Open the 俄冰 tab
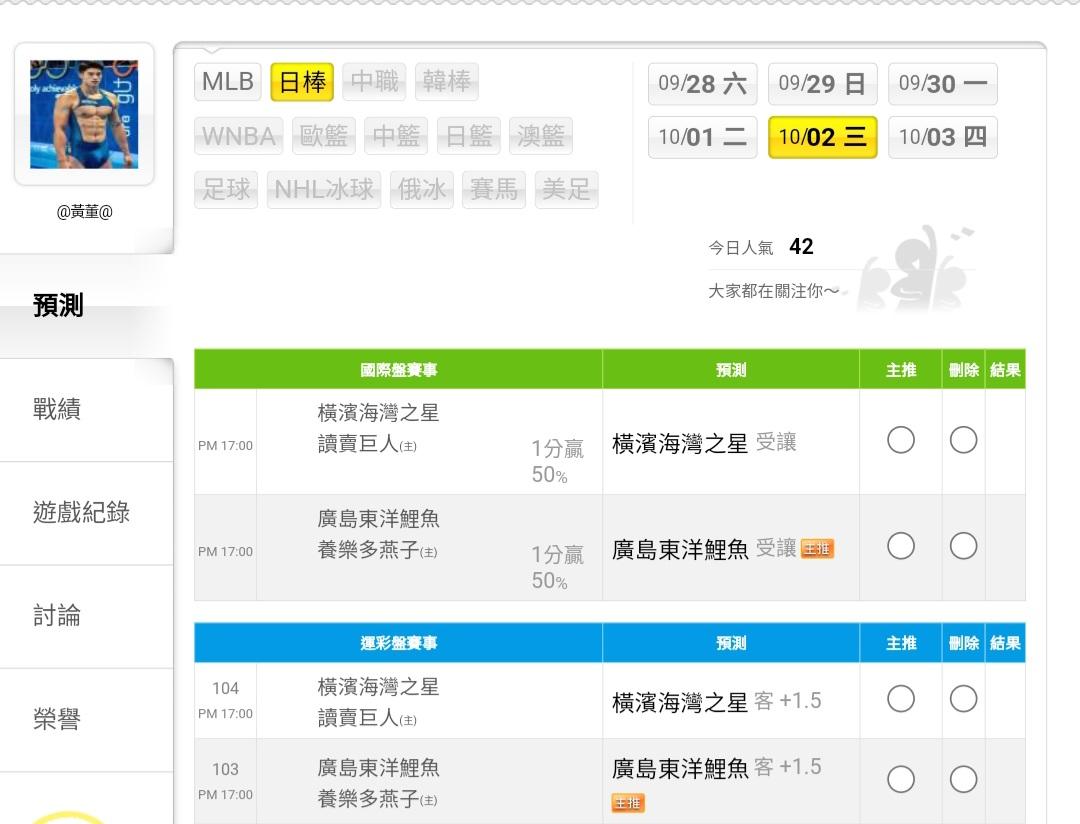The image size is (1080, 824). [x=422, y=189]
